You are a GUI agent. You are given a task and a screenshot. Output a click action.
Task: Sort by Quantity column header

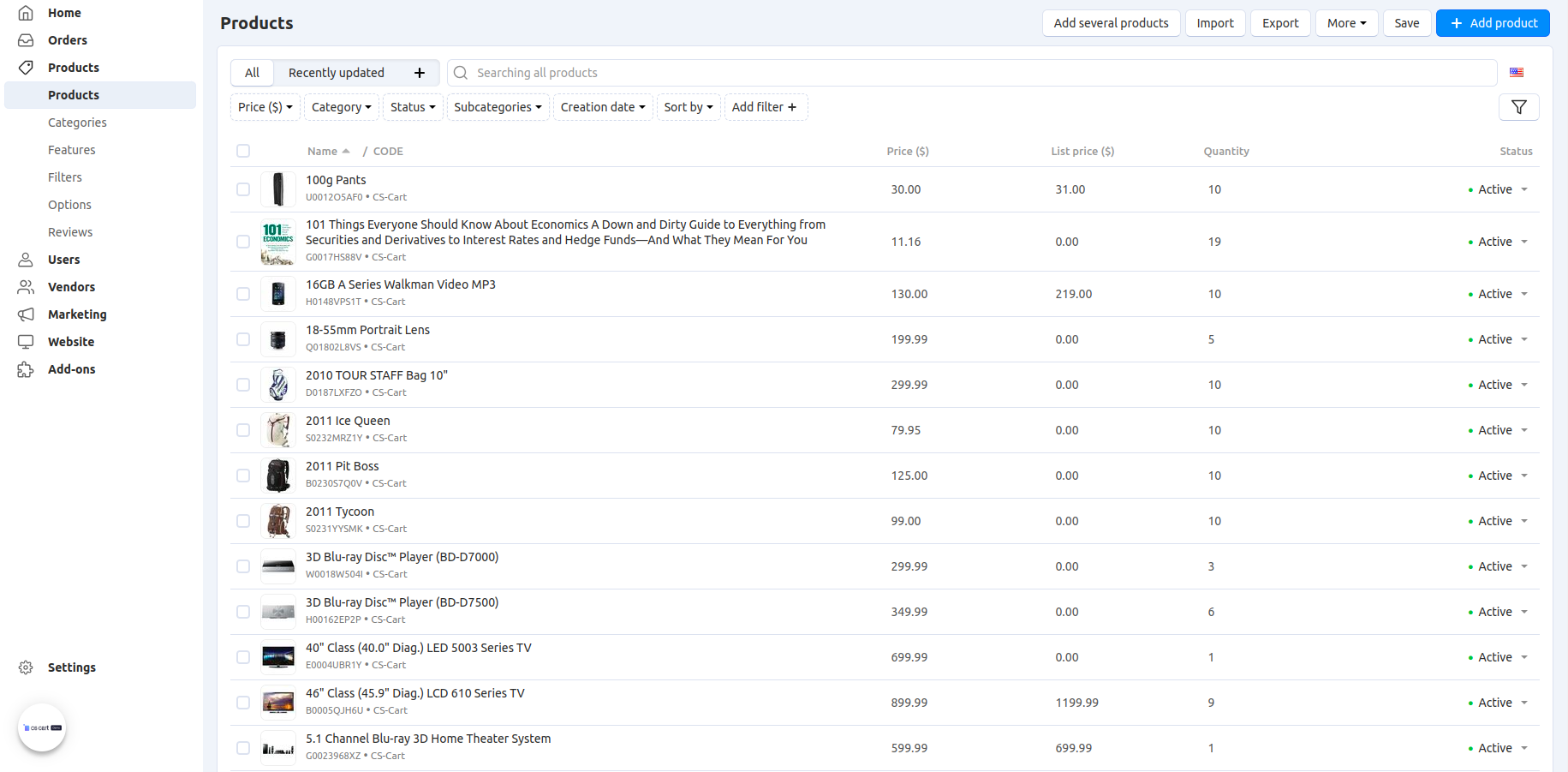click(x=1226, y=152)
